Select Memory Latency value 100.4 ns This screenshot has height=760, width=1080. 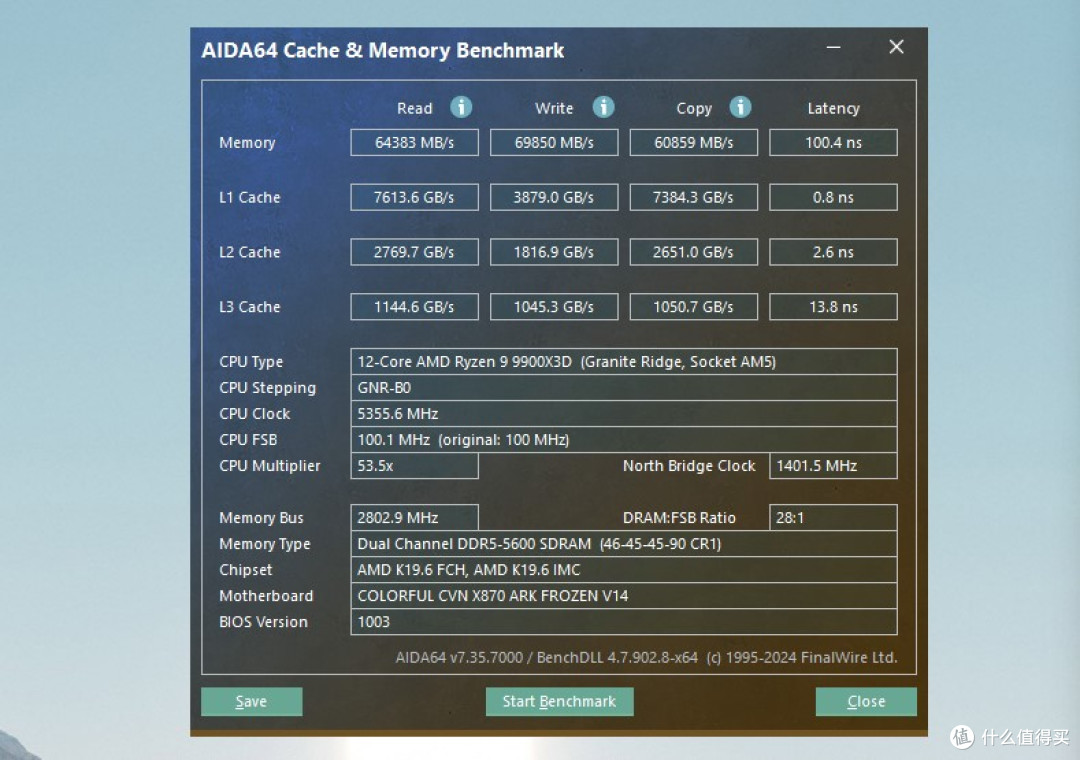pos(833,143)
